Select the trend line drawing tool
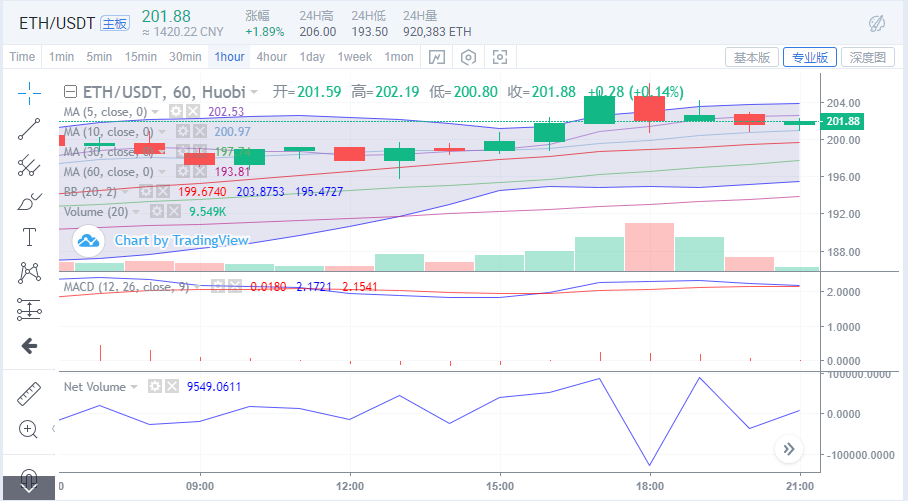The width and height of the screenshot is (908, 501). pos(29,129)
